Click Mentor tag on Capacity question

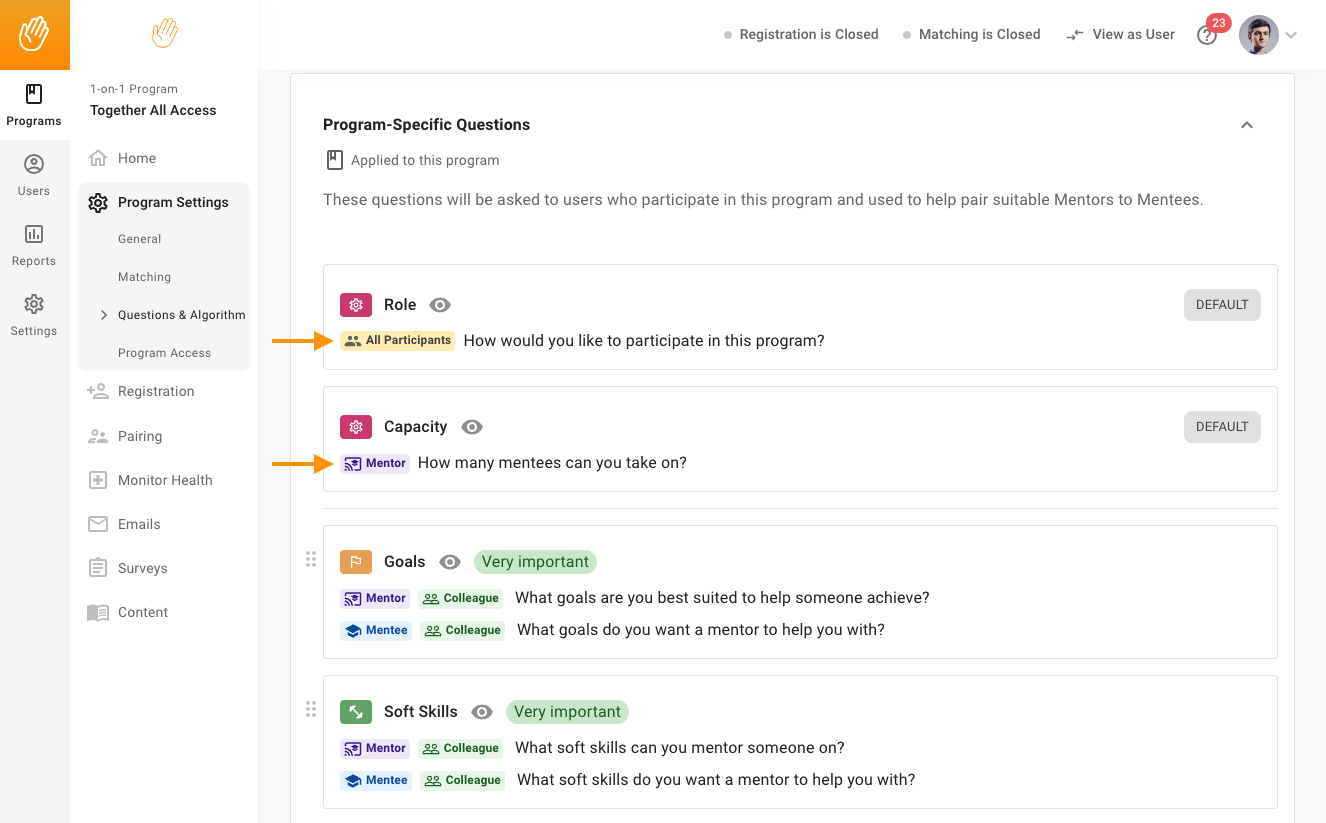coord(375,463)
